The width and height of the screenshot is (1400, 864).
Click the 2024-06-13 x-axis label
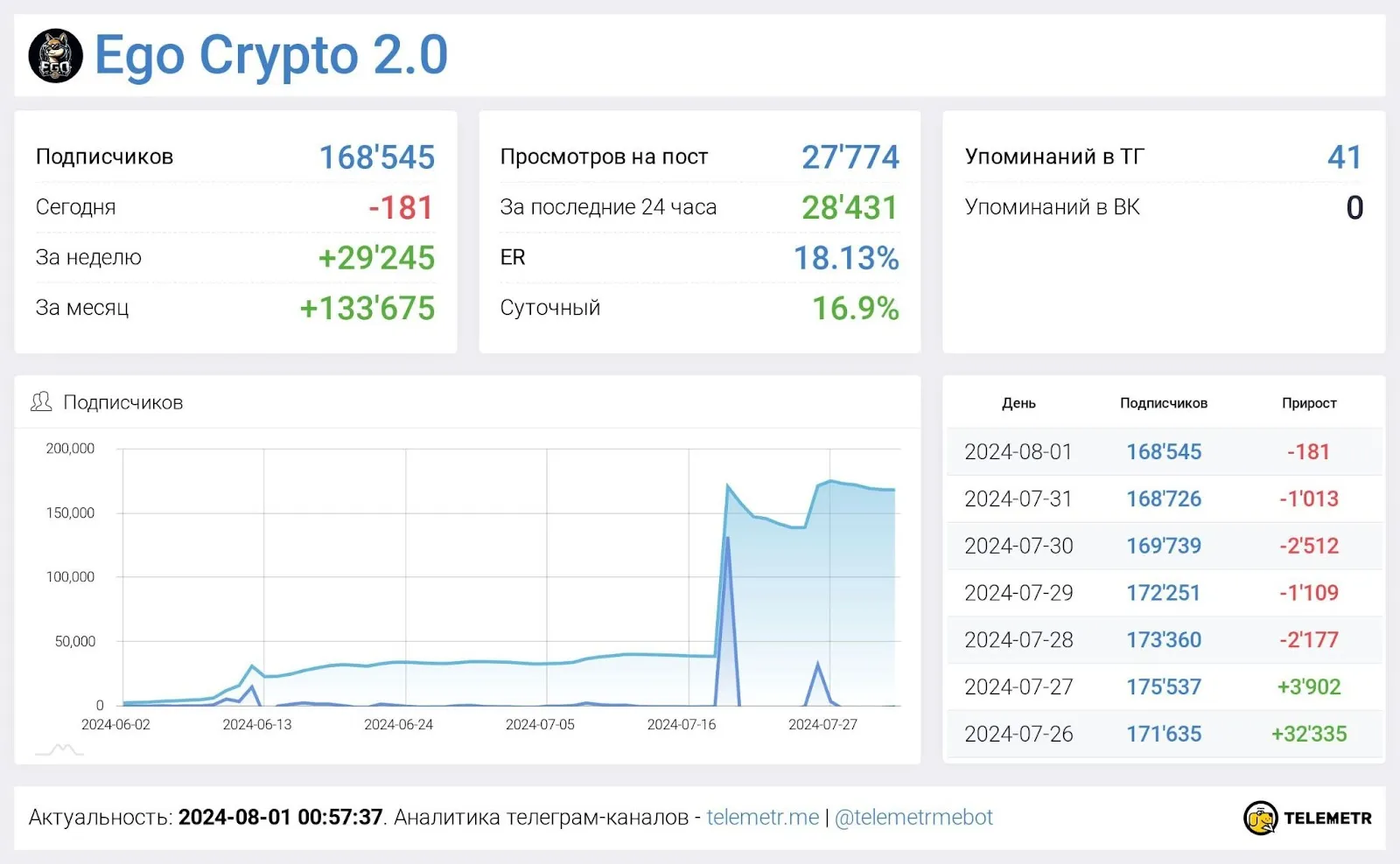pyautogui.click(x=257, y=725)
